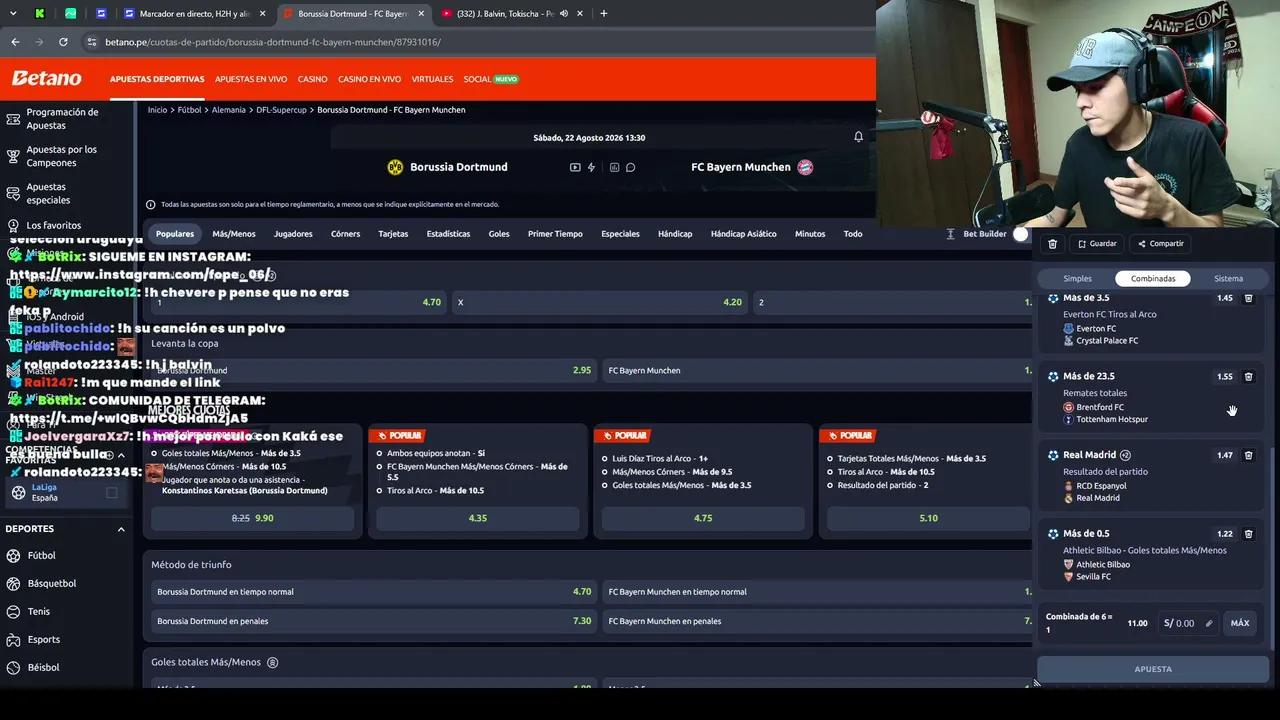Remove the Real Madrid selection
Screen dimensions: 1280x720
[1248, 455]
